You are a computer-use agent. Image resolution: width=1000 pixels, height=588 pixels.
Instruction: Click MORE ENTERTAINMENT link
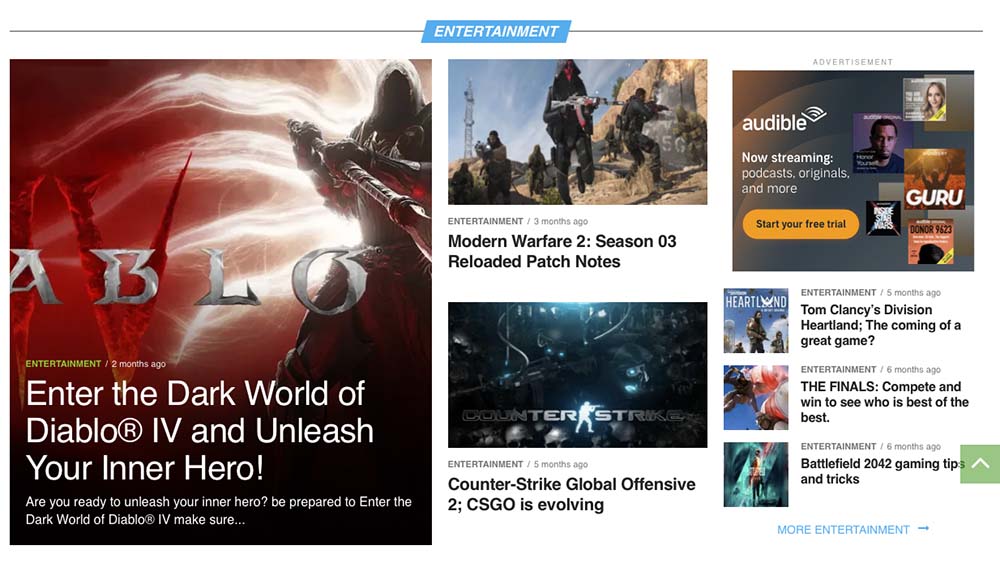point(843,529)
